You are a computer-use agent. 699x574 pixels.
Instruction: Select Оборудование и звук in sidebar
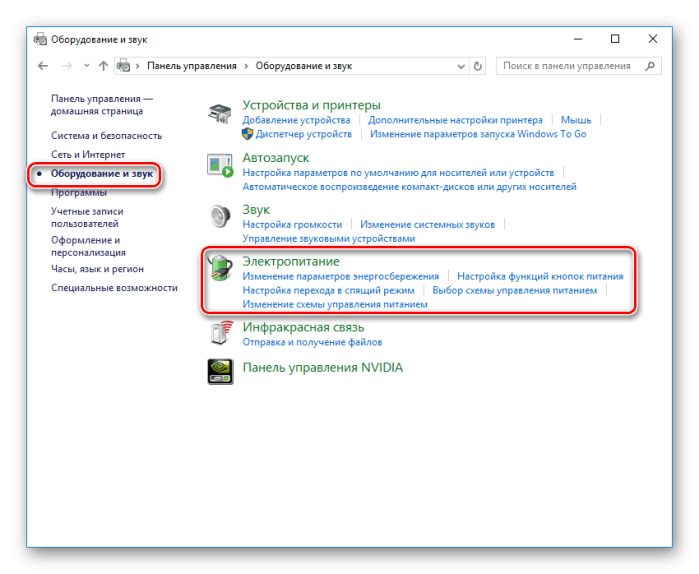(102, 173)
